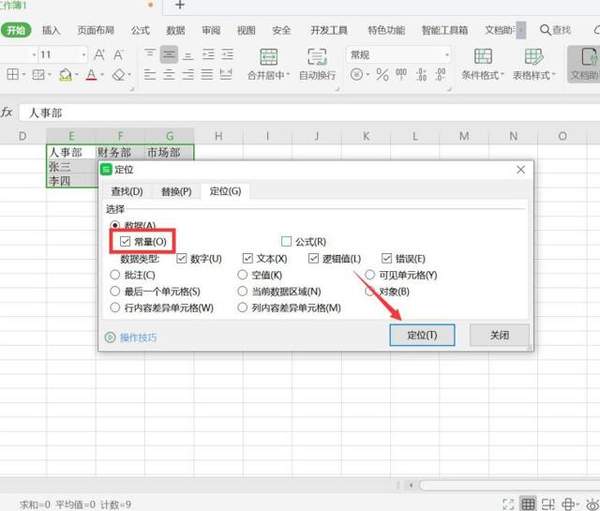Expand the 合并居中 dropdown arrow

[x=288, y=75]
